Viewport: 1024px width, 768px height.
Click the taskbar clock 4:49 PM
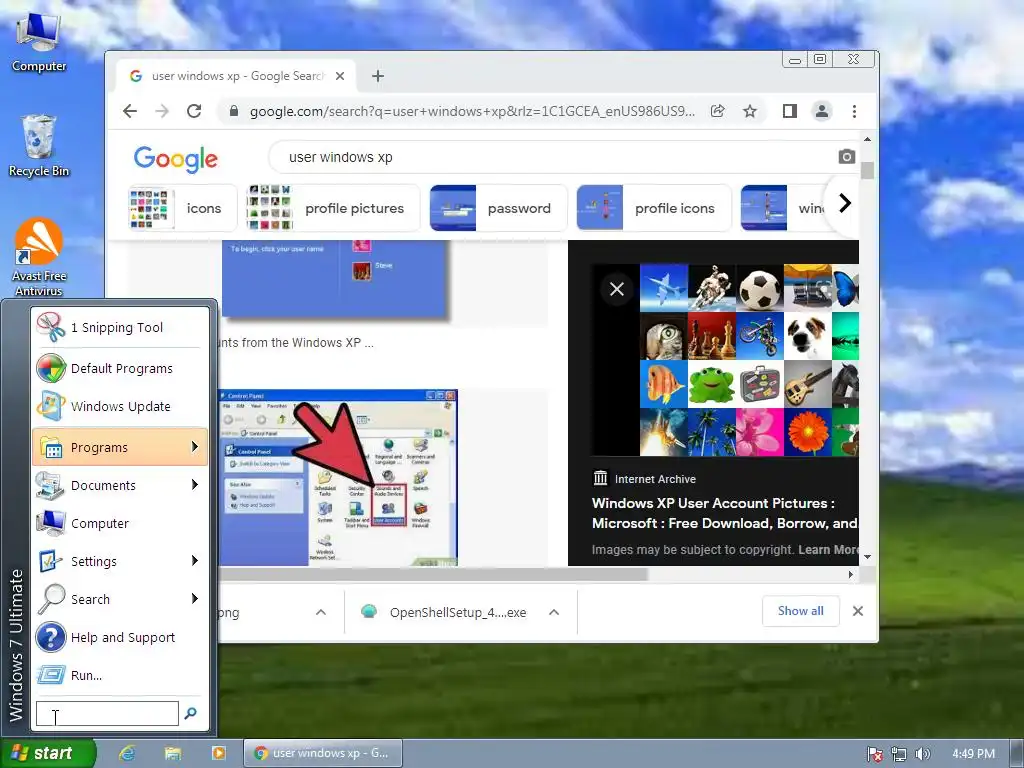coord(973,754)
